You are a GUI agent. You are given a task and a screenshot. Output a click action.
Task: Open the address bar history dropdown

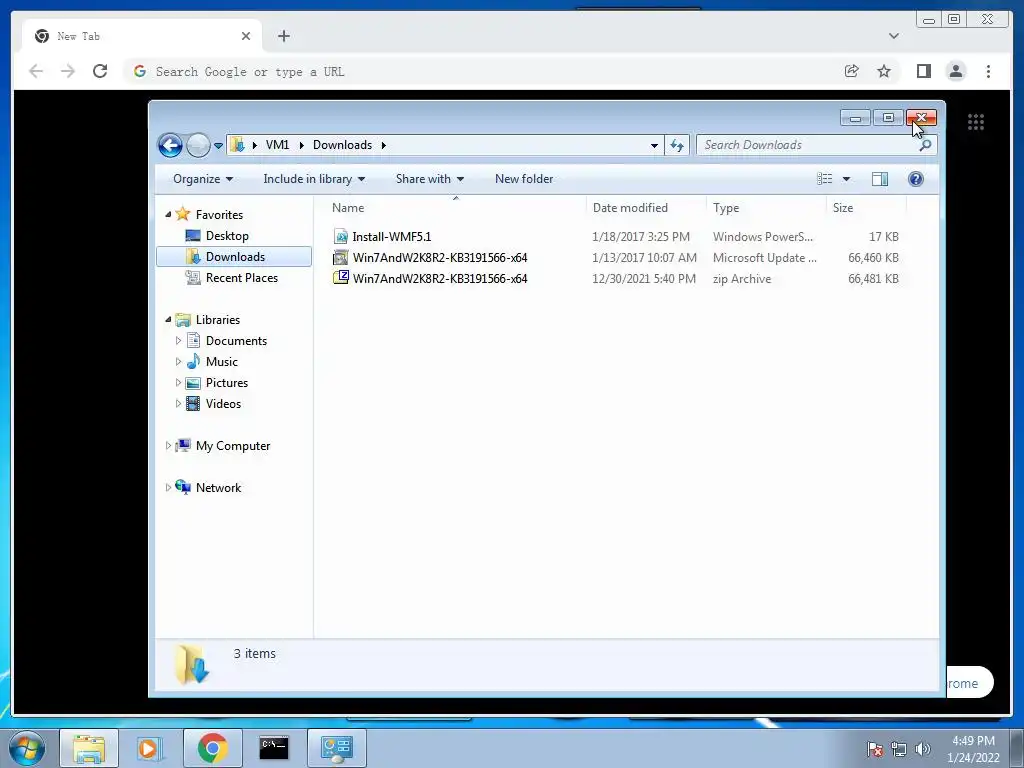(x=654, y=145)
